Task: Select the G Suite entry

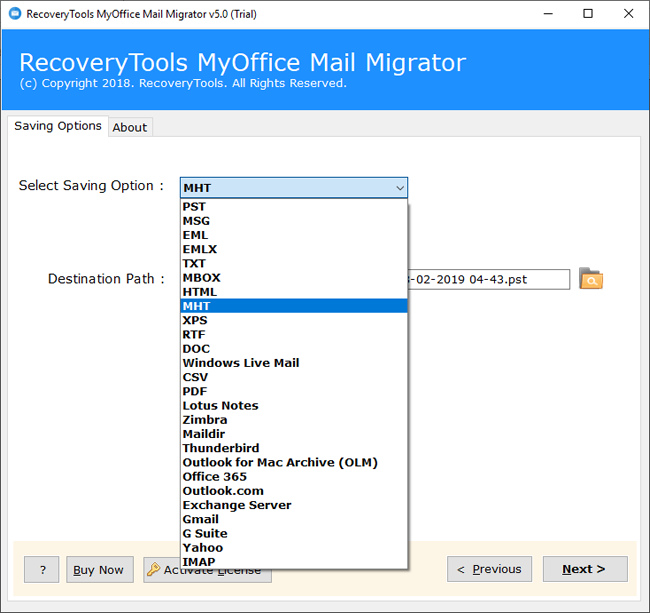Action: click(294, 533)
